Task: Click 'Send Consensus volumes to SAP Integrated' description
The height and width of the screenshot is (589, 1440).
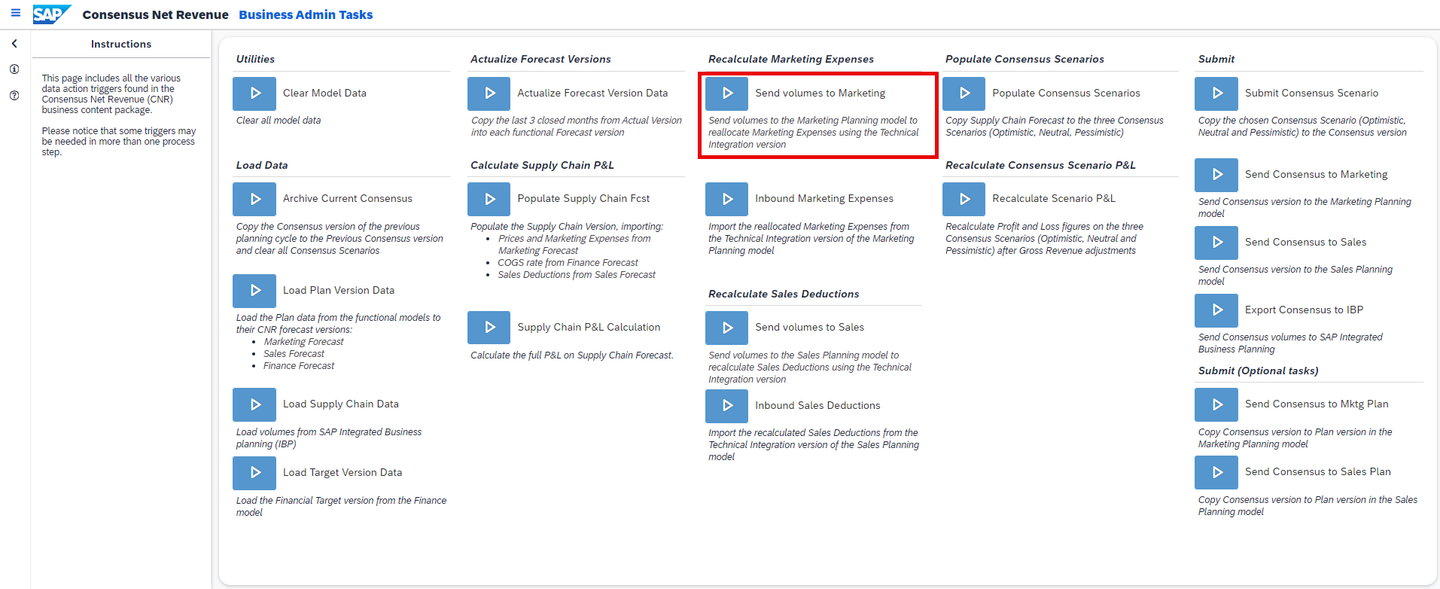Action: (x=1290, y=343)
